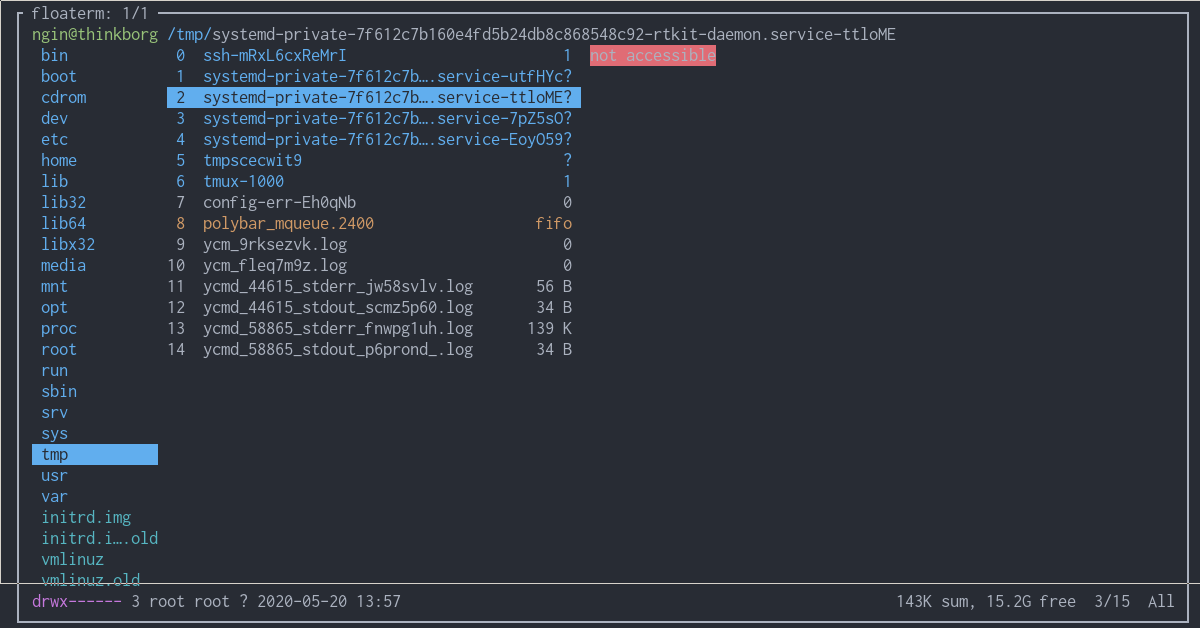1200x628 pixels.
Task: Open the tmux-1000 directory
Action: [246, 181]
